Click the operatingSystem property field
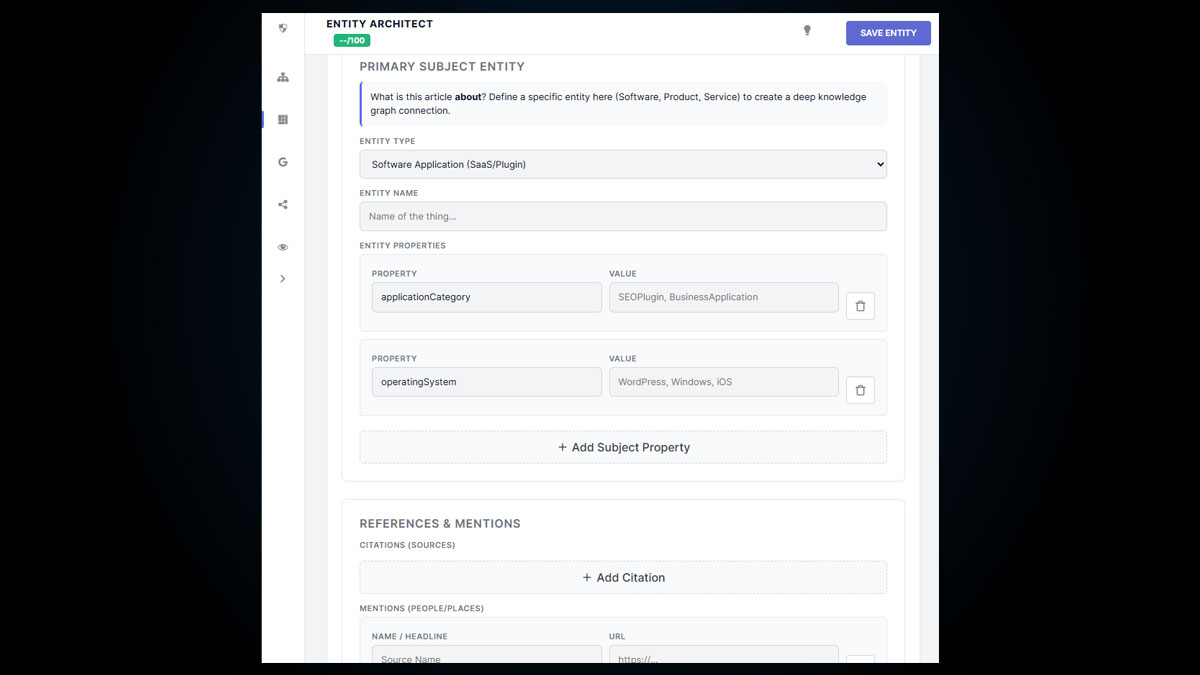The image size is (1200, 675). [x=486, y=382]
